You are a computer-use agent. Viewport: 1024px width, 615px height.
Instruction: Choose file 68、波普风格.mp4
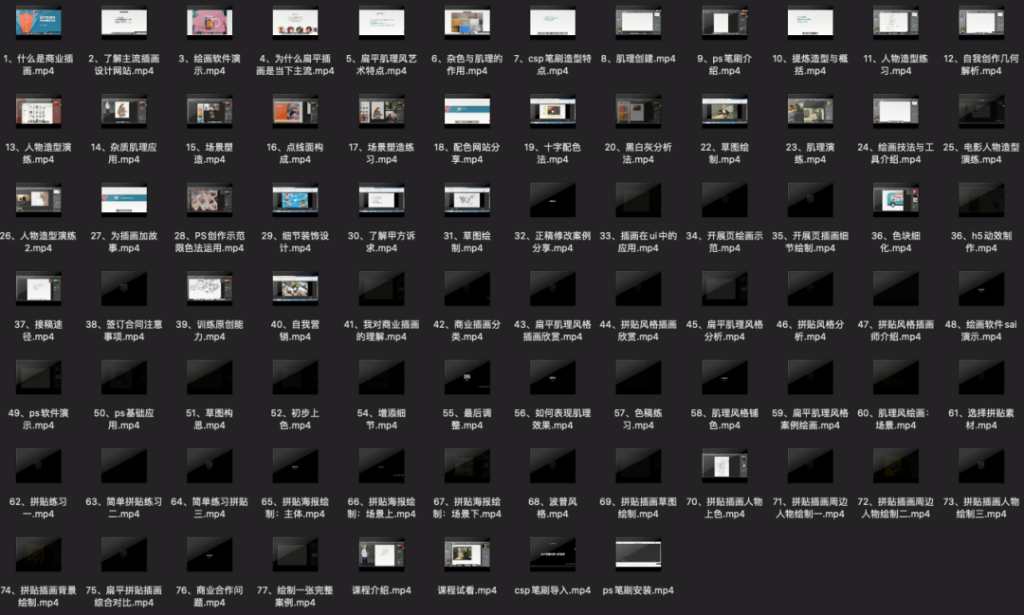click(x=553, y=464)
